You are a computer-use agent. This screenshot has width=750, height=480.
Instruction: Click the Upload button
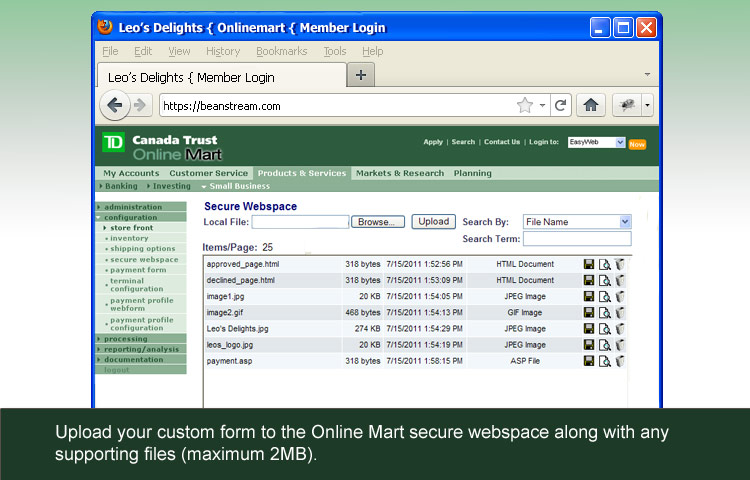click(433, 222)
